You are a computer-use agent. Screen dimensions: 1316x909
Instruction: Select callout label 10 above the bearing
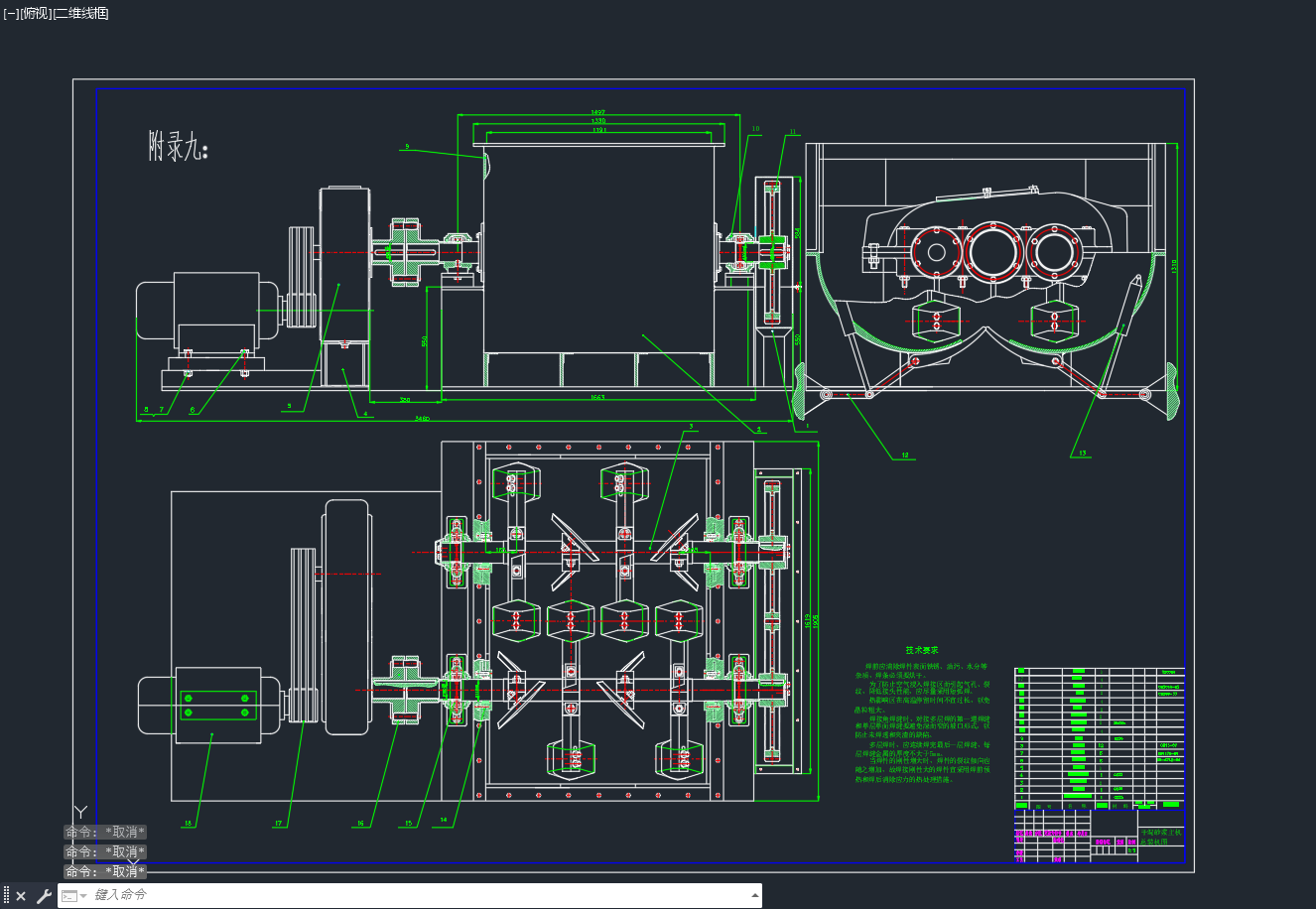click(756, 128)
